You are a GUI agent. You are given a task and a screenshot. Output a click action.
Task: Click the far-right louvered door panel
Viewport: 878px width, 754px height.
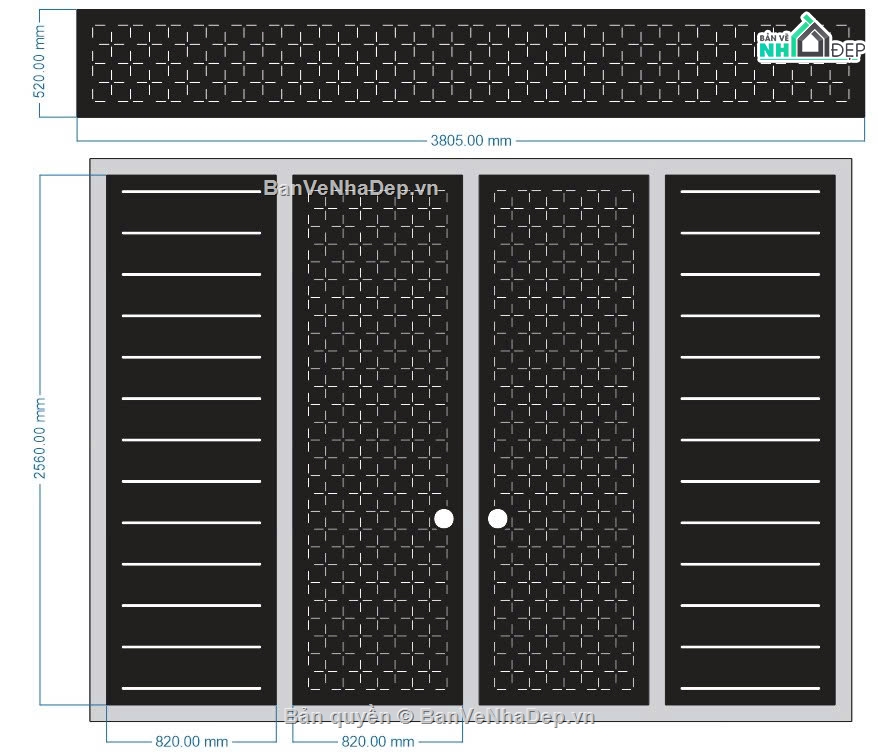750,440
